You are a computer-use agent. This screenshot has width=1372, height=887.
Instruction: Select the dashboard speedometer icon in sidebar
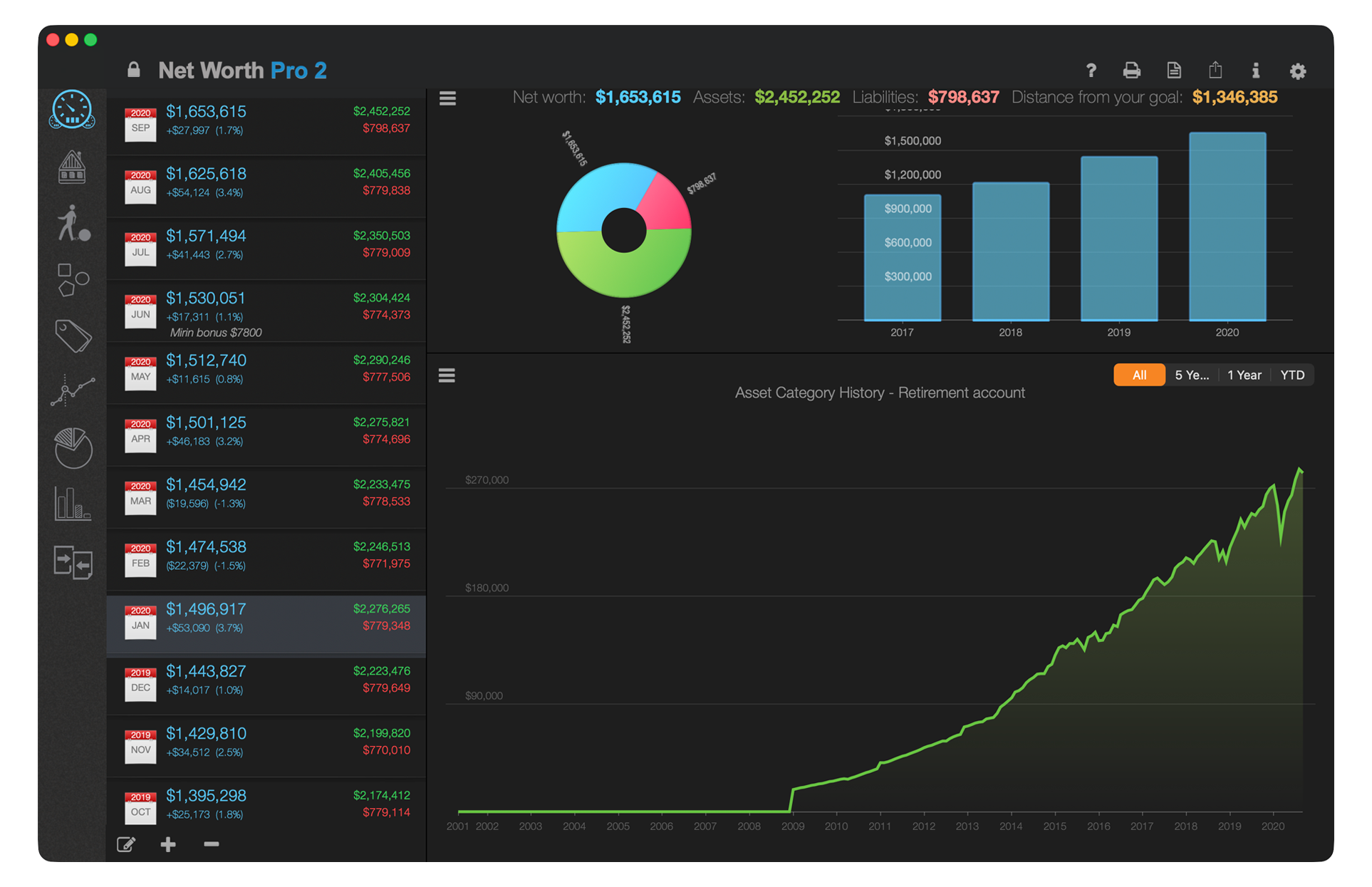[x=72, y=110]
